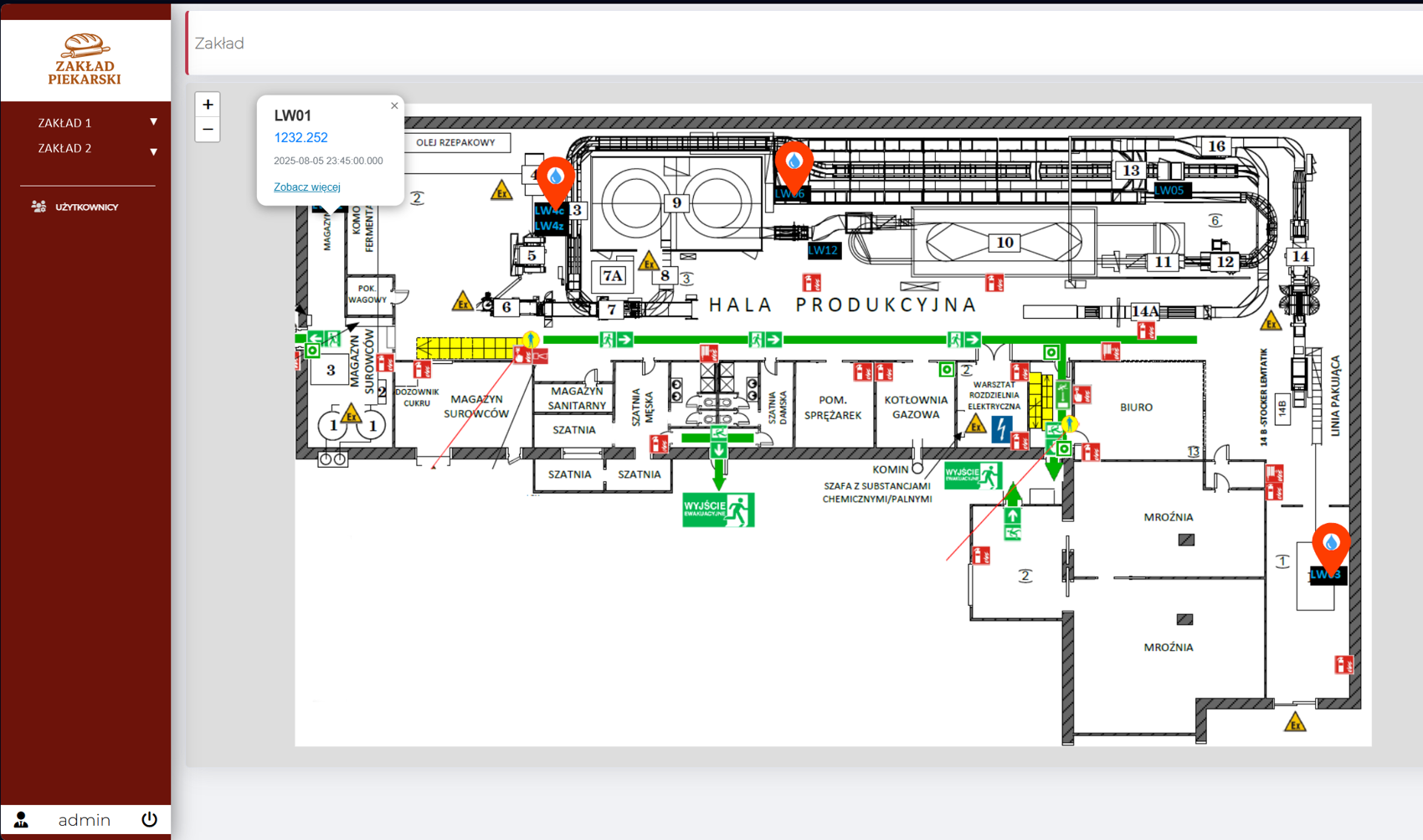The width and height of the screenshot is (1423, 840).
Task: Open the ZAKŁAD 2 menu item
Action: tap(64, 148)
